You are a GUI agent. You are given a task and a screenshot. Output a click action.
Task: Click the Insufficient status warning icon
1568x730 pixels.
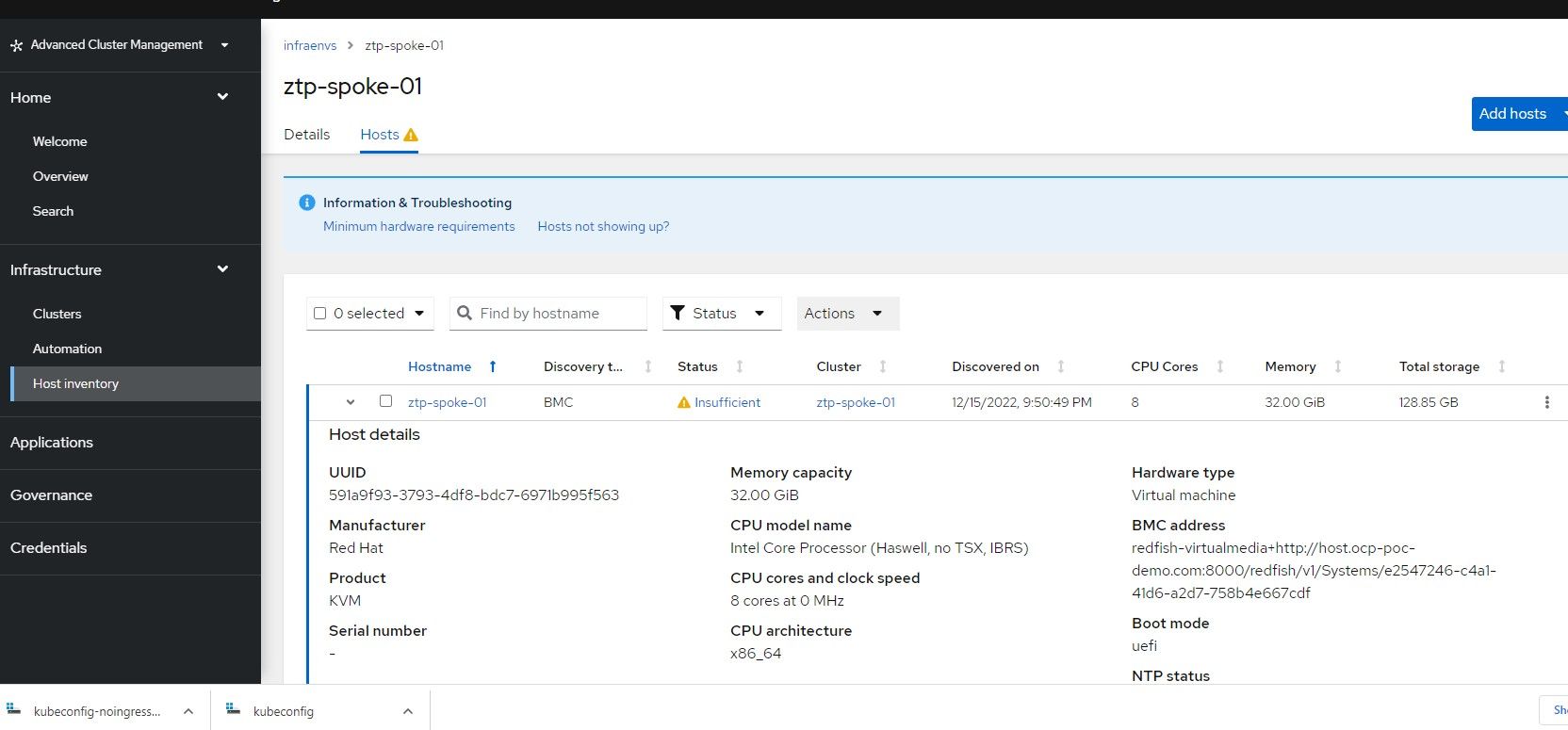[684, 402]
